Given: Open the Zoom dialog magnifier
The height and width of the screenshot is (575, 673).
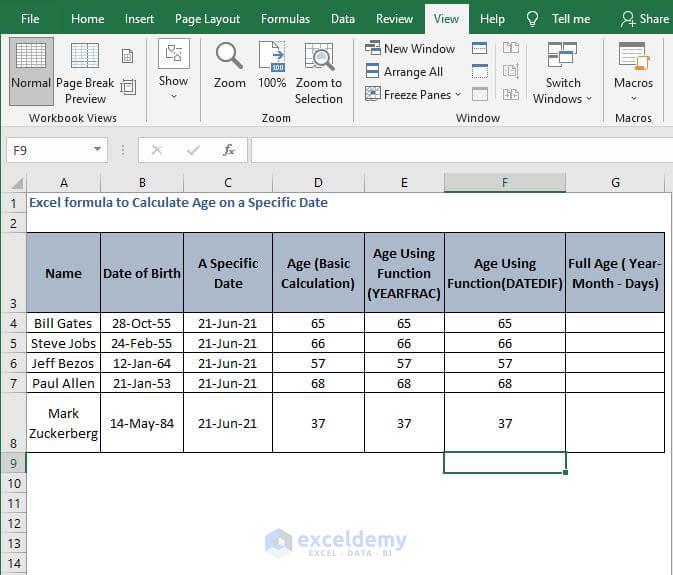Looking at the screenshot, I should (230, 65).
